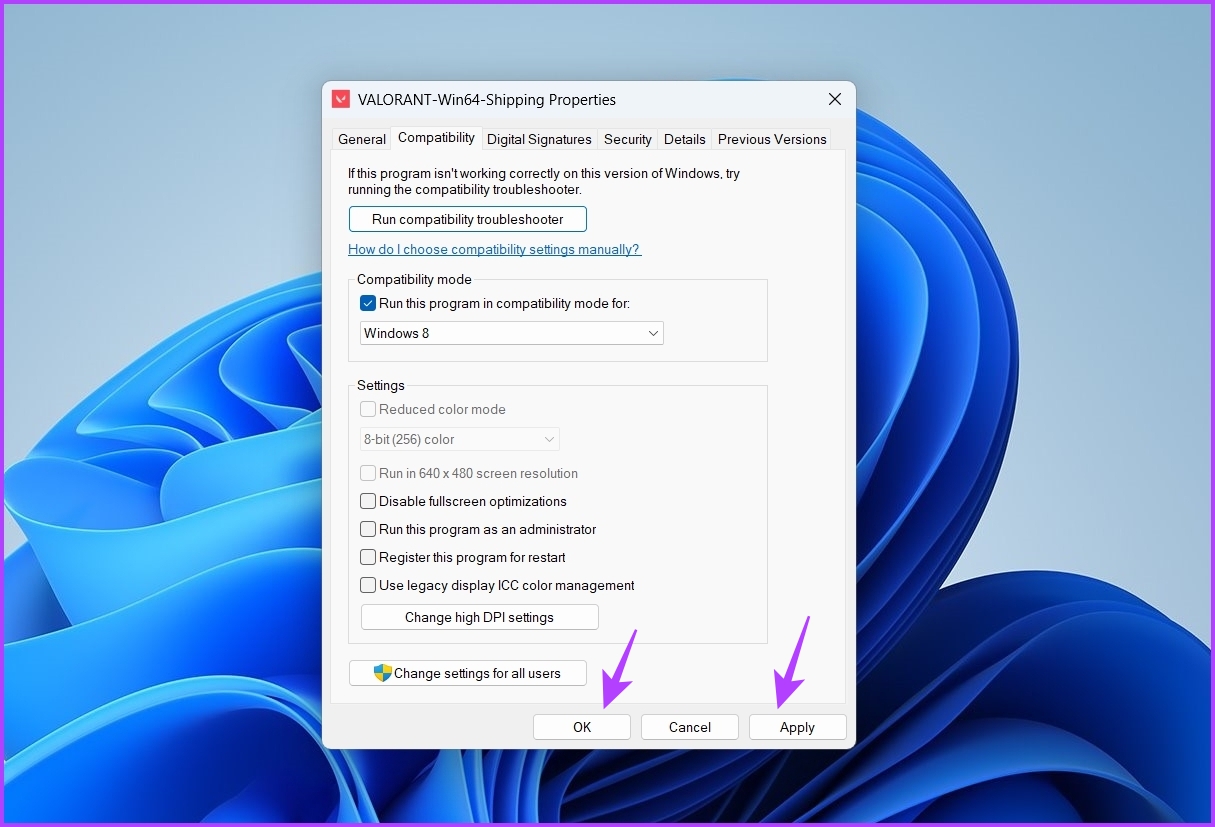Open the Previous Versions tab
The height and width of the screenshot is (827, 1215).
click(x=771, y=139)
